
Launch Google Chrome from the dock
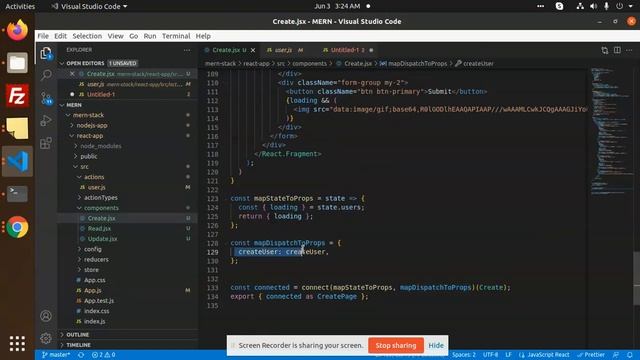click(17, 227)
